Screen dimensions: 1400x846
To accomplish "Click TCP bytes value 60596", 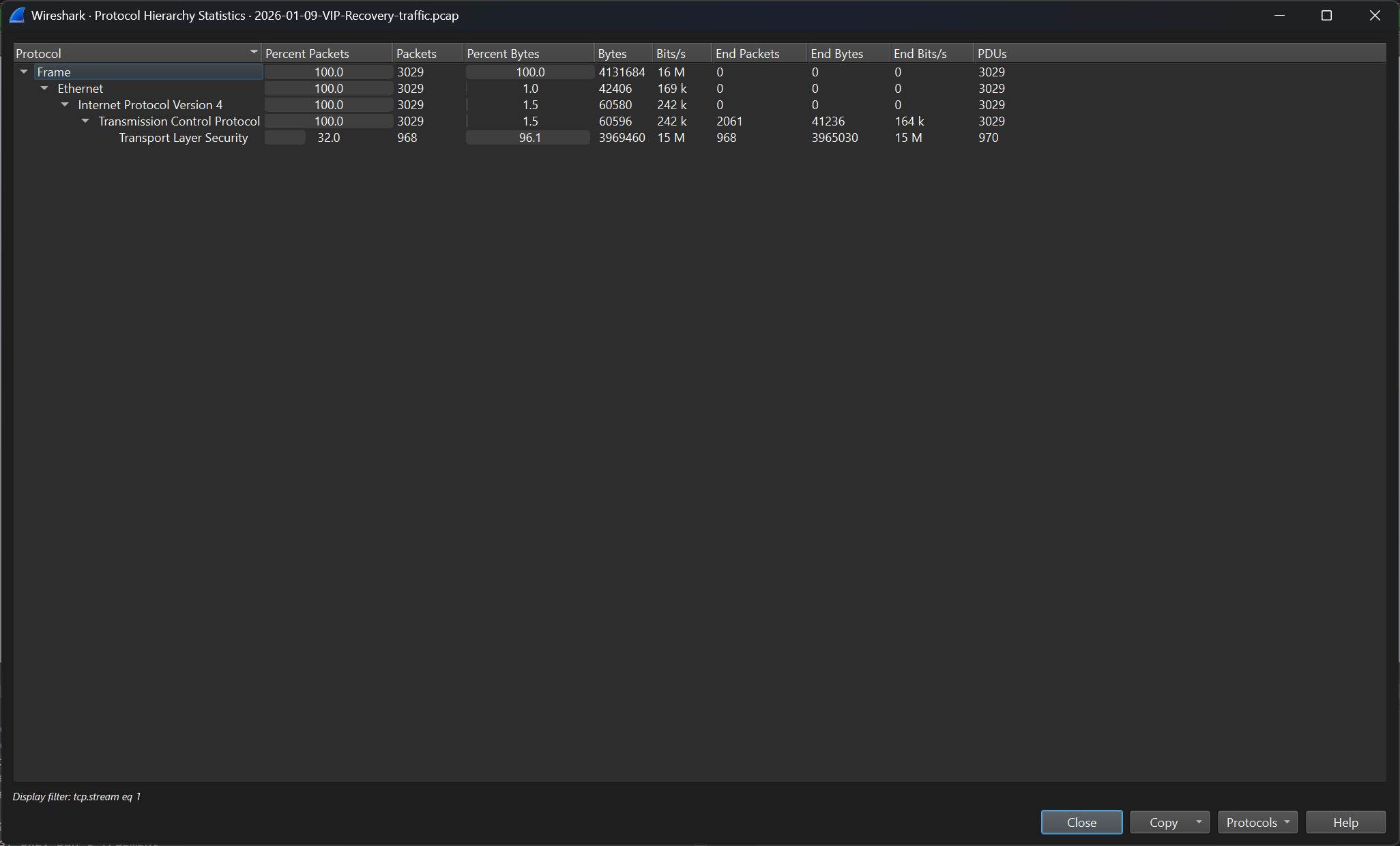I will 615,121.
